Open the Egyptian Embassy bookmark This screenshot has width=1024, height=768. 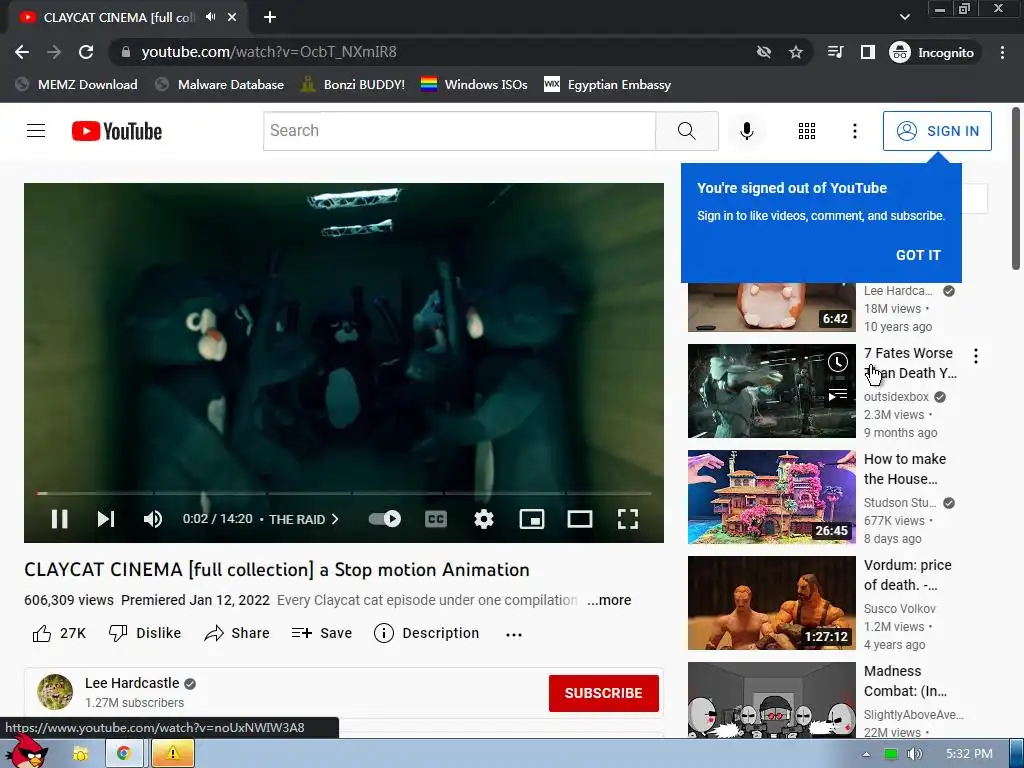point(607,85)
